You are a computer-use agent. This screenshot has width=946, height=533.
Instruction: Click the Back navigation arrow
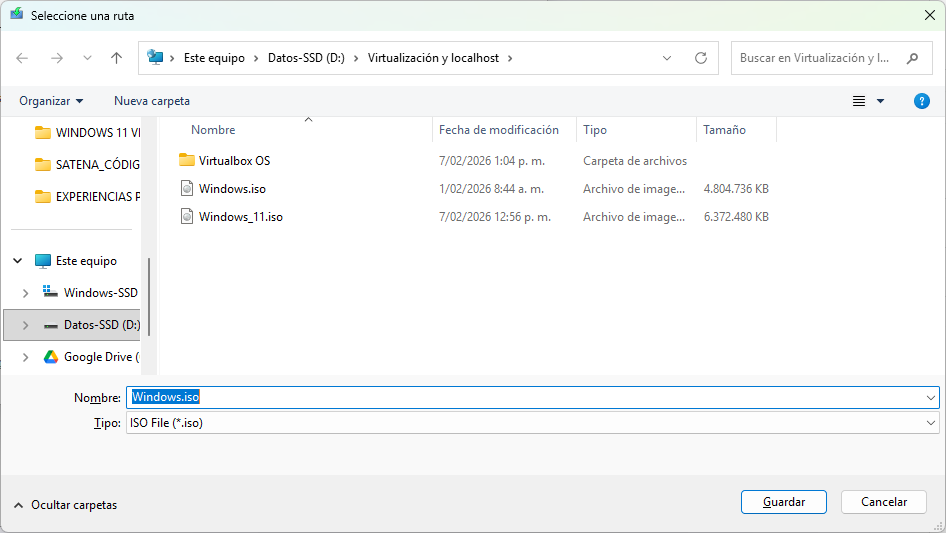click(x=22, y=58)
